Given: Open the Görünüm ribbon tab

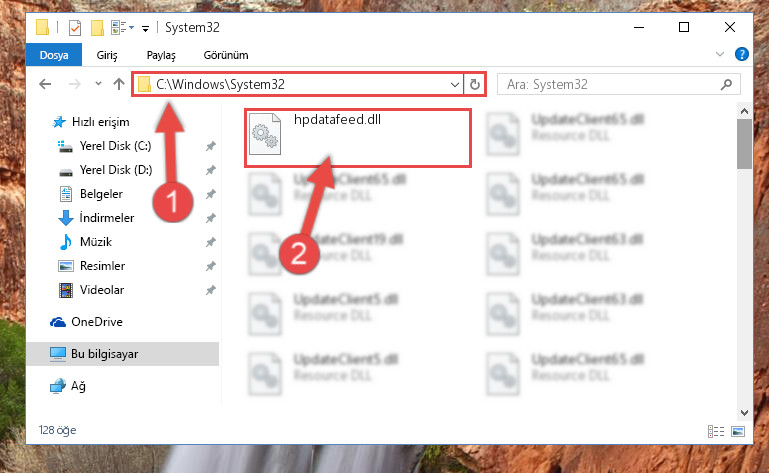Looking at the screenshot, I should click(226, 55).
